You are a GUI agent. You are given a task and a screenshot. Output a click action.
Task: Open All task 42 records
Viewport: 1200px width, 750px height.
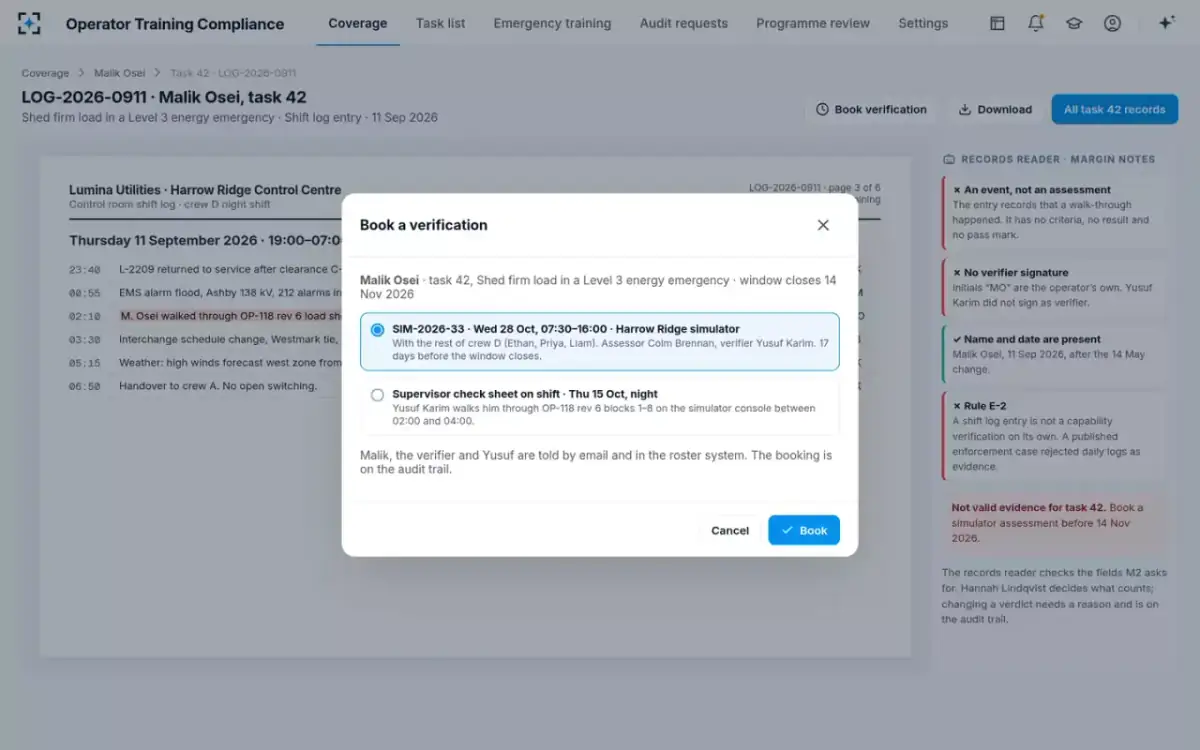pyautogui.click(x=1114, y=110)
